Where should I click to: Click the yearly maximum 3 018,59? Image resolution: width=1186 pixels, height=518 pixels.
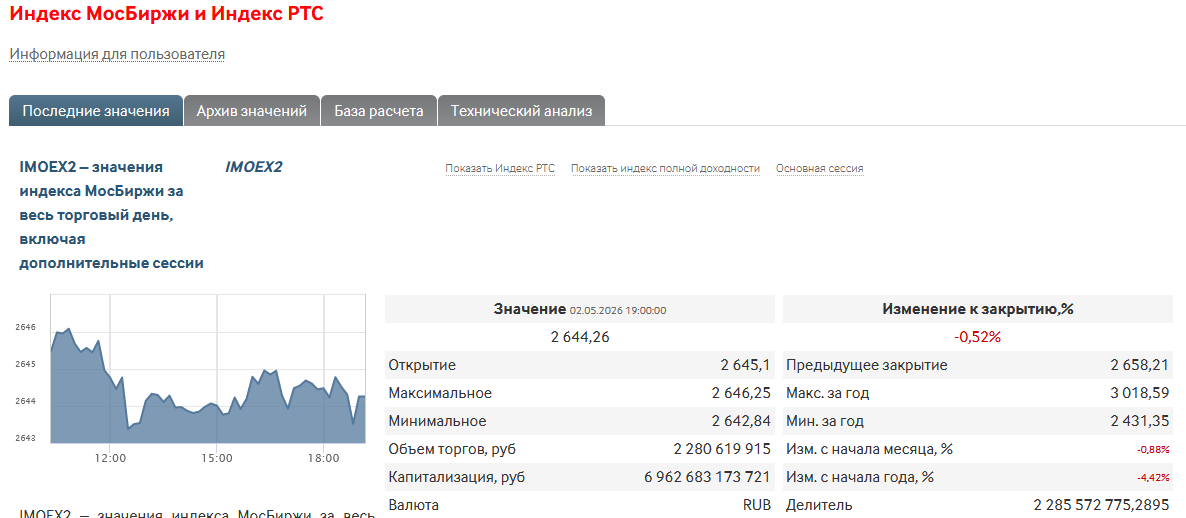[x=1140, y=393]
